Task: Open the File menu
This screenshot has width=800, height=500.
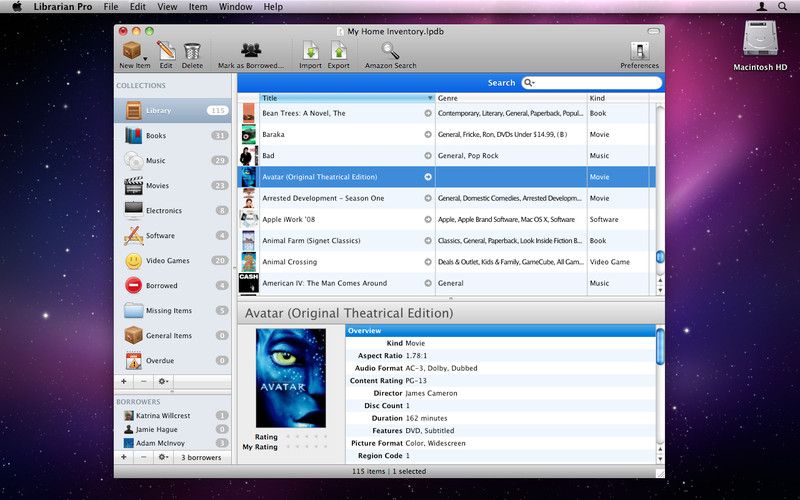Action: point(111,7)
